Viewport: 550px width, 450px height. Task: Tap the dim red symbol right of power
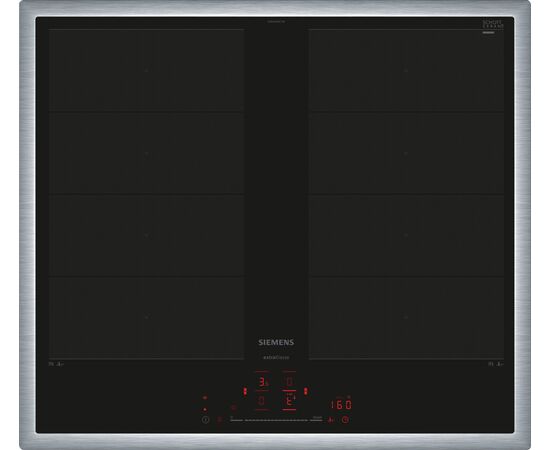220,419
